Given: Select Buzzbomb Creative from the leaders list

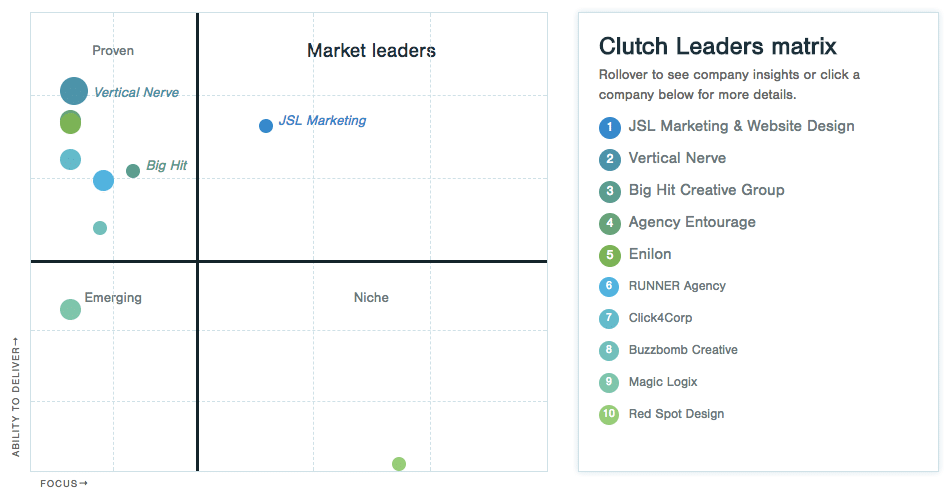Looking at the screenshot, I should [683, 350].
